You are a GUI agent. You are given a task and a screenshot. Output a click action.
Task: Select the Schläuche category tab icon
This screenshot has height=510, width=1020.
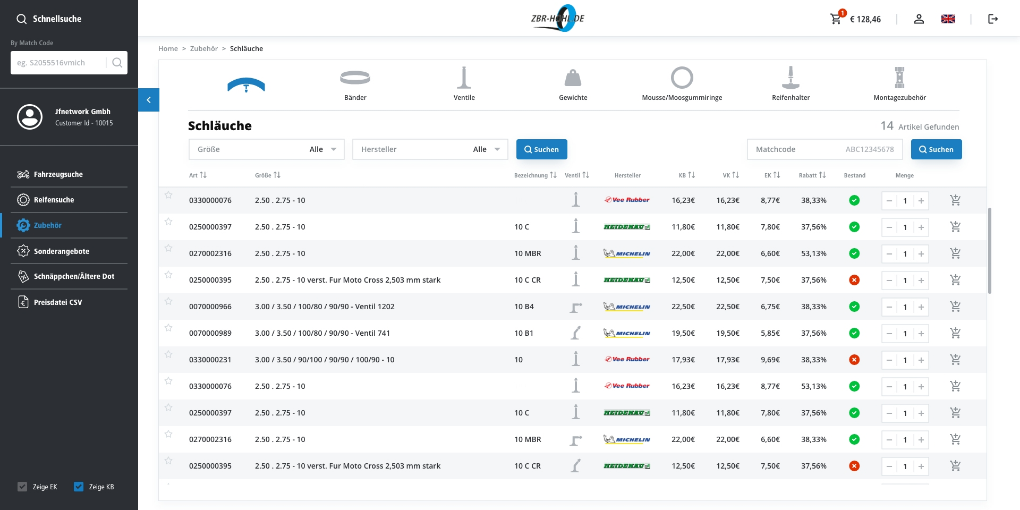click(246, 85)
